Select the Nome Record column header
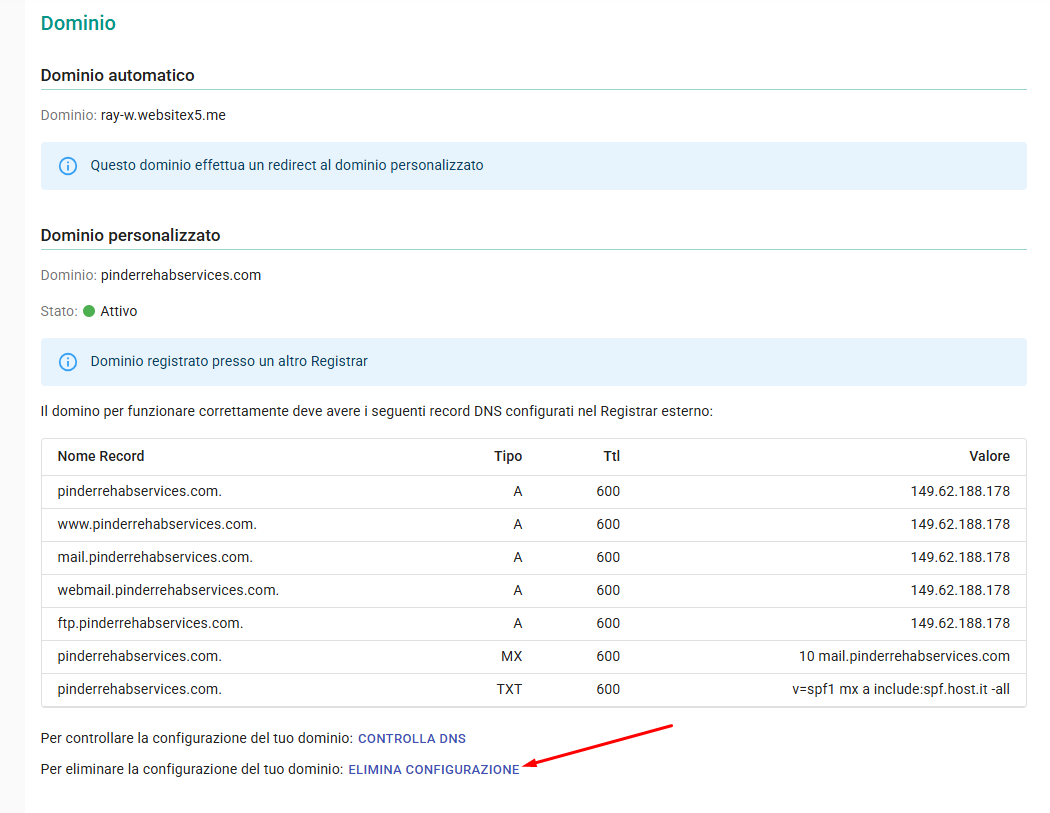The height and width of the screenshot is (813, 1050). coord(101,456)
